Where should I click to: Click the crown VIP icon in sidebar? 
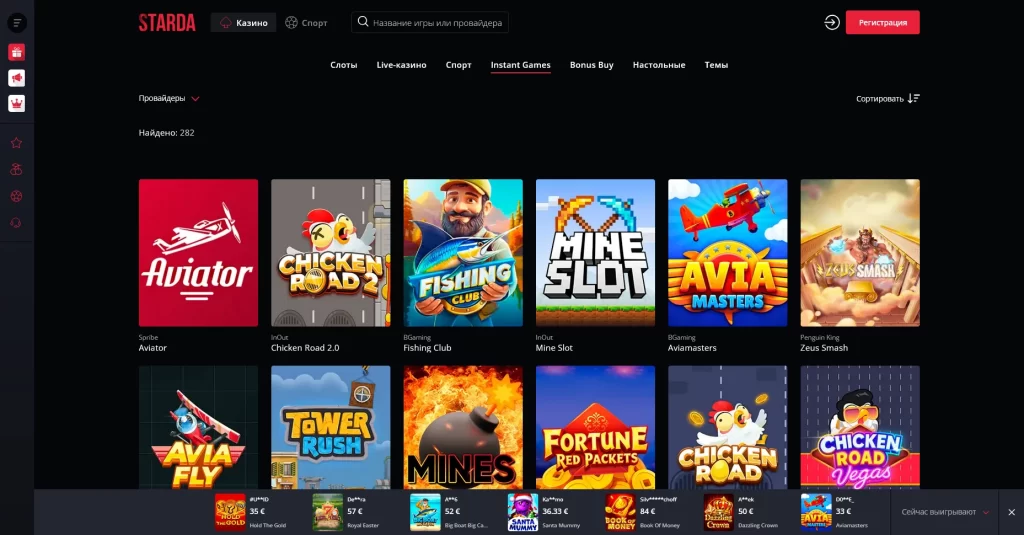[17, 103]
